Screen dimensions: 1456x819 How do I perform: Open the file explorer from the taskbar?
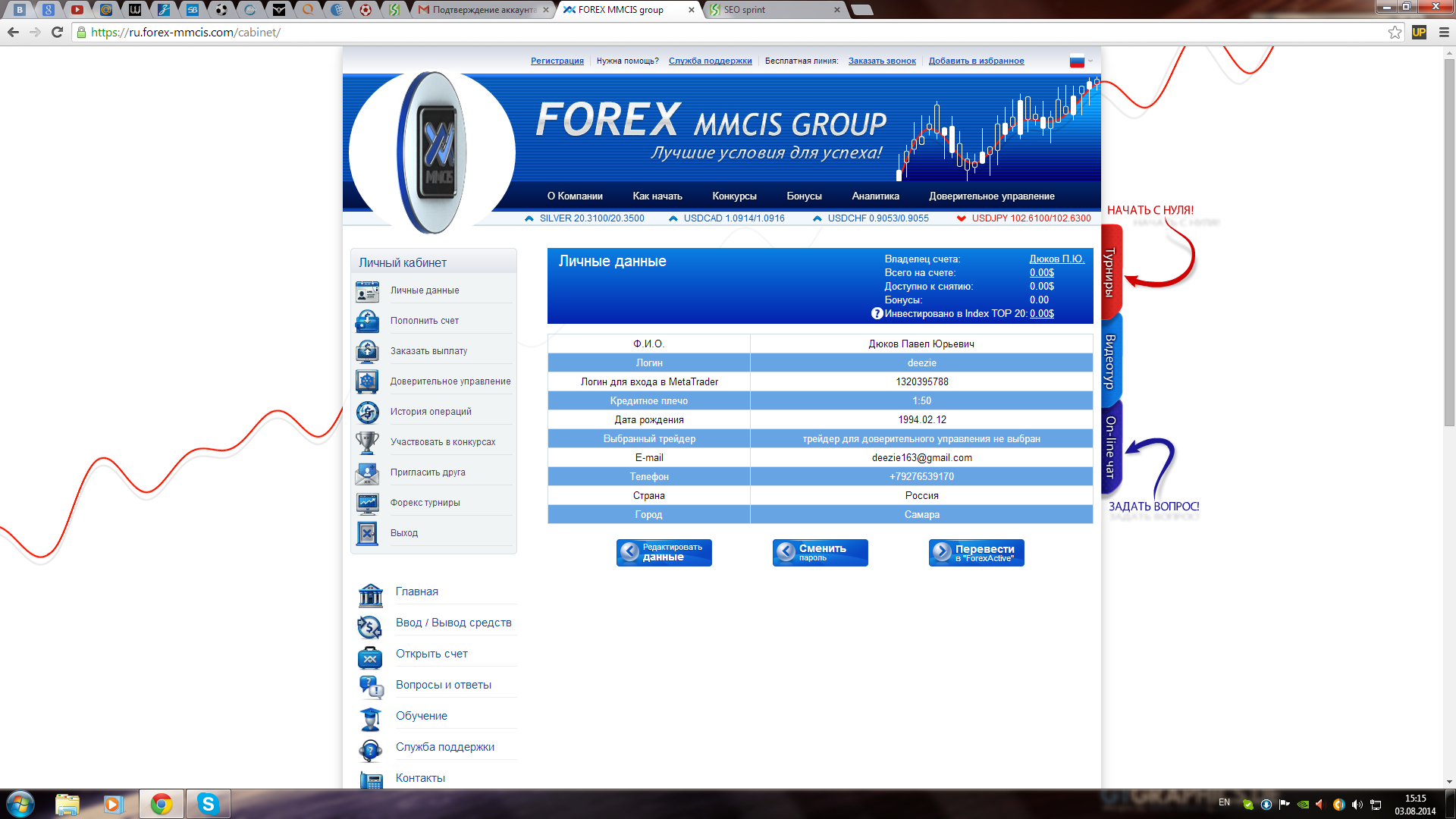click(x=67, y=804)
